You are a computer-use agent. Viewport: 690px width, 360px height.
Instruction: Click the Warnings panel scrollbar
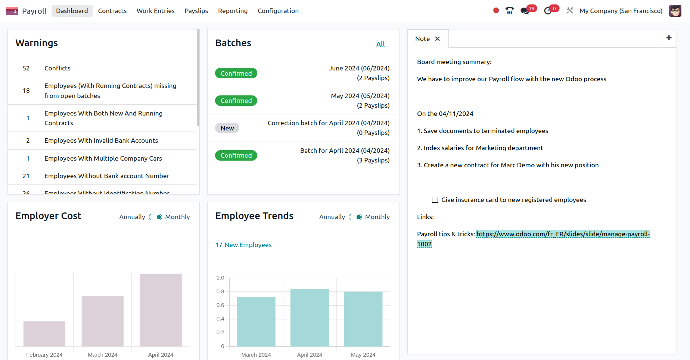198,77
